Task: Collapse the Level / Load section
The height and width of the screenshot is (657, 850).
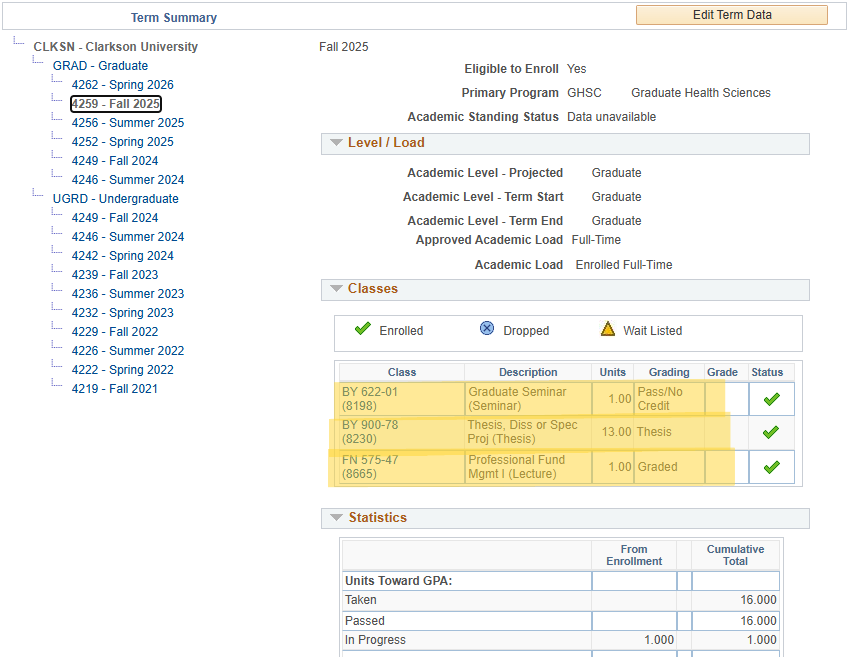Action: click(334, 143)
